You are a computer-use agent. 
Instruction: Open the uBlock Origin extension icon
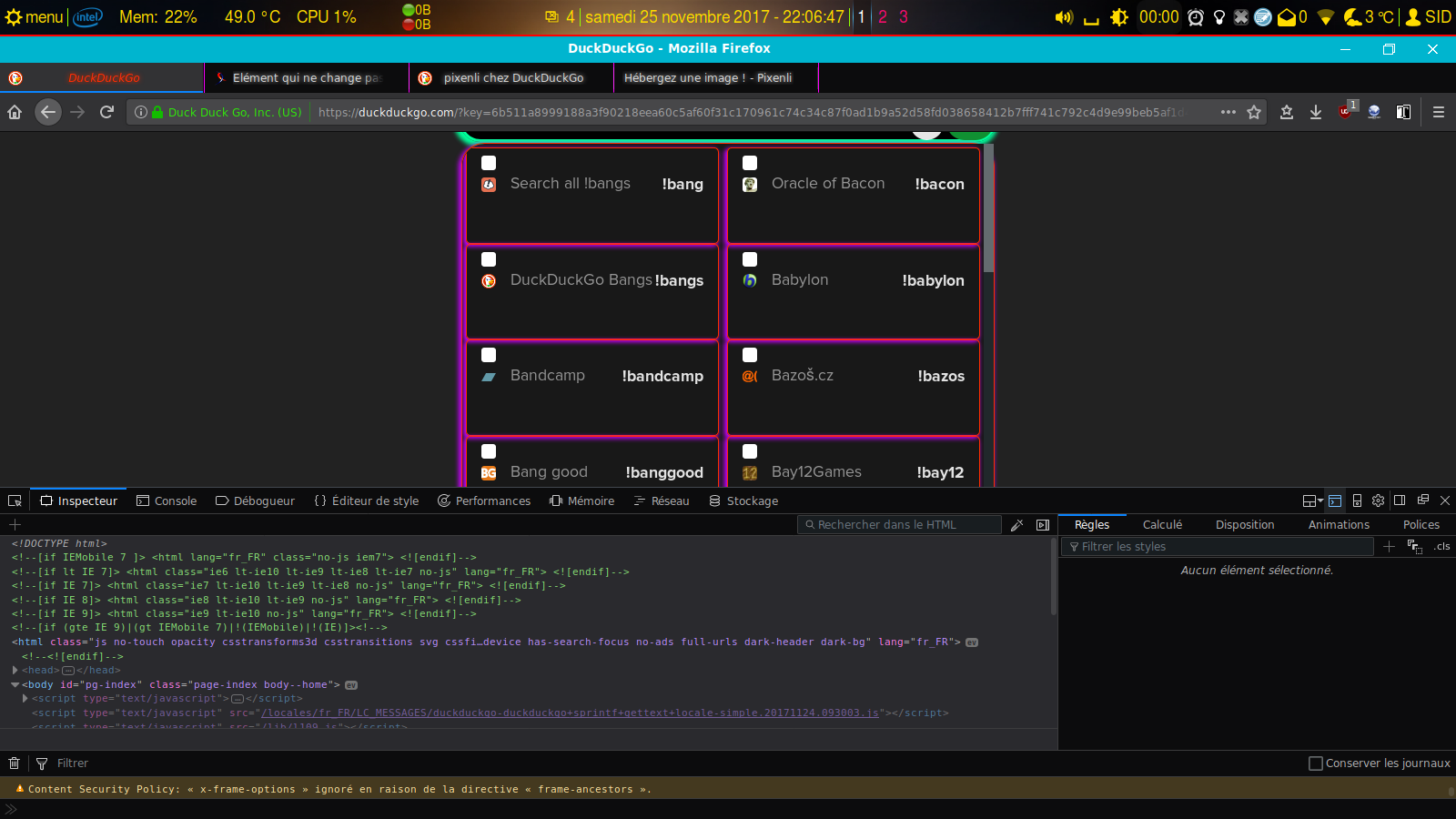pyautogui.click(x=1346, y=112)
